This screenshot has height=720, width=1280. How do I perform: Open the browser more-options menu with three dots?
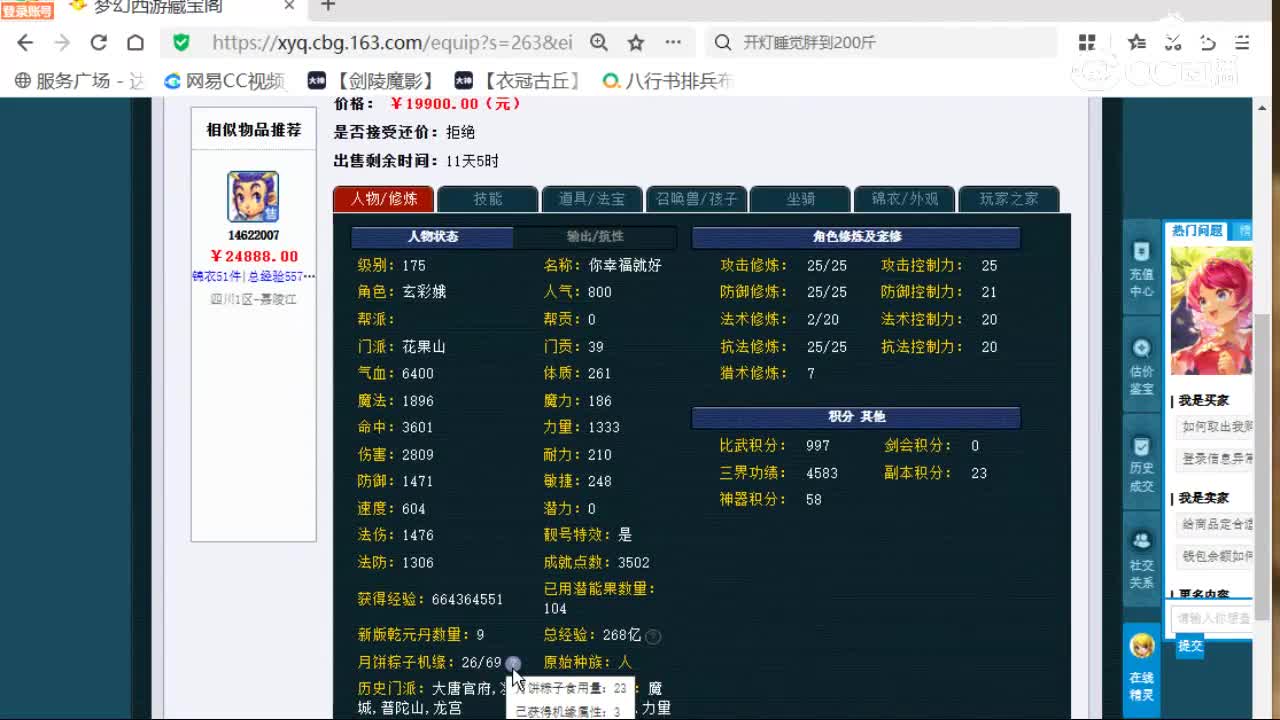pyautogui.click(x=673, y=42)
